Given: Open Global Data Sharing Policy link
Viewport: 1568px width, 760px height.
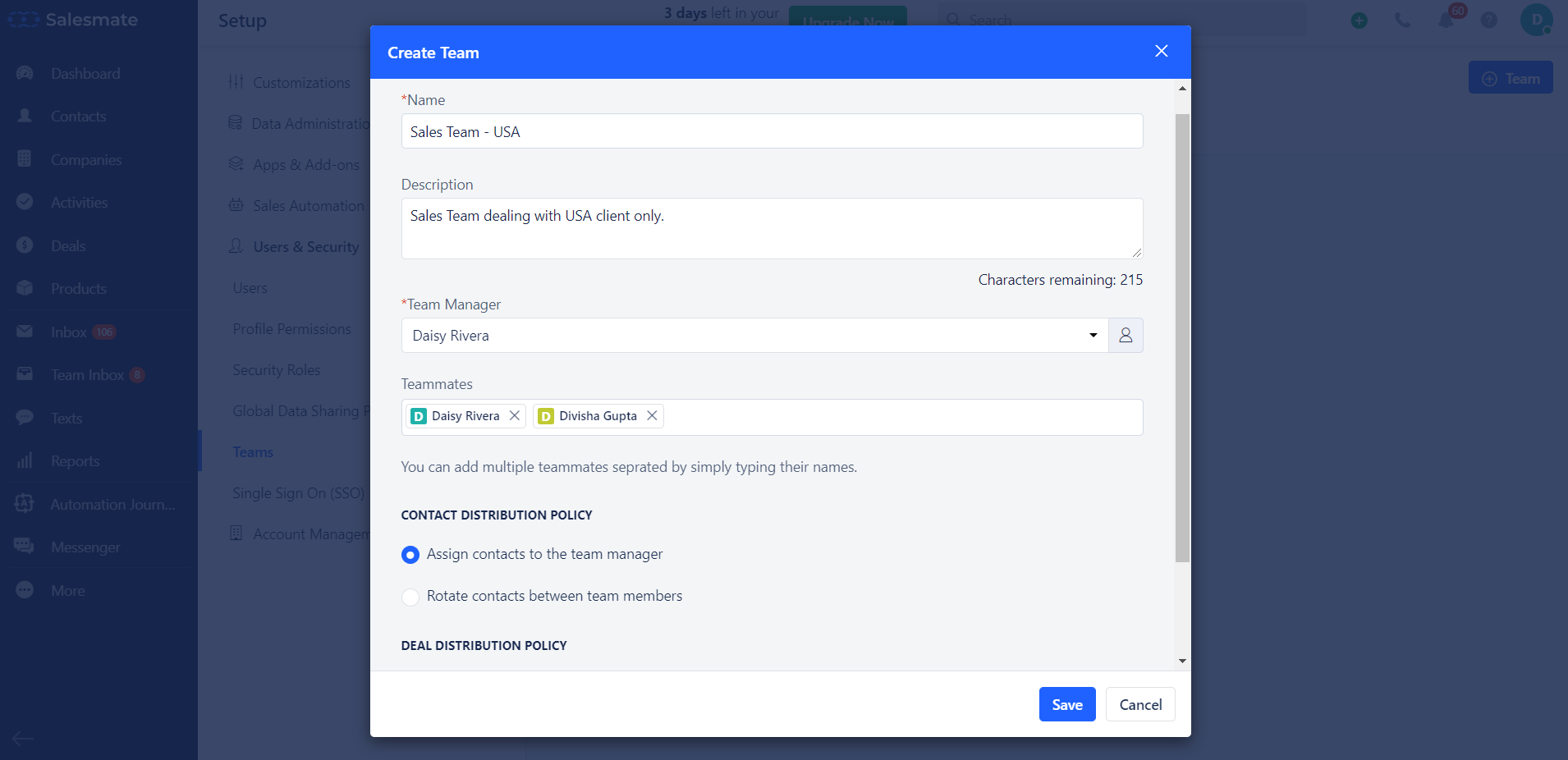Looking at the screenshot, I should [301, 411].
